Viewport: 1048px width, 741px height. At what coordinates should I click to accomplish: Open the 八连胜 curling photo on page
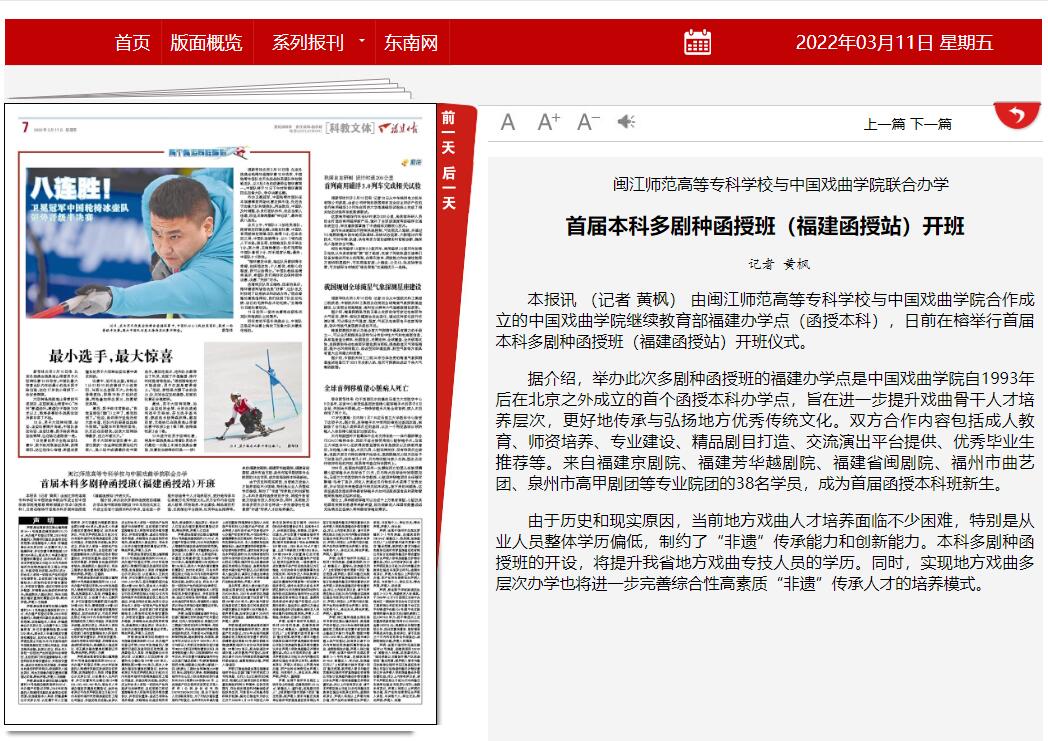coord(130,243)
